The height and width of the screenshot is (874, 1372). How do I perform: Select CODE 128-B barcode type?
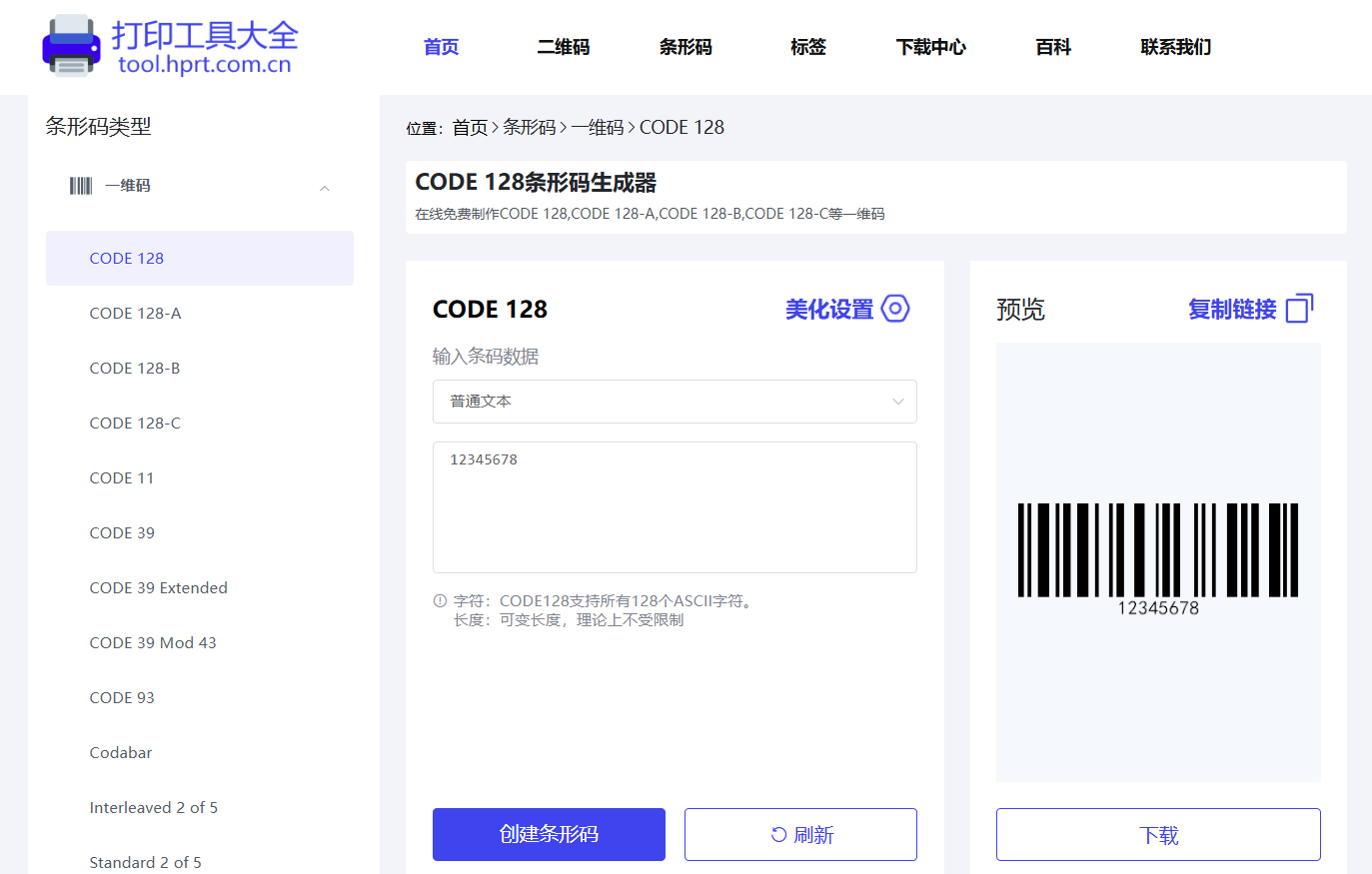pos(200,368)
